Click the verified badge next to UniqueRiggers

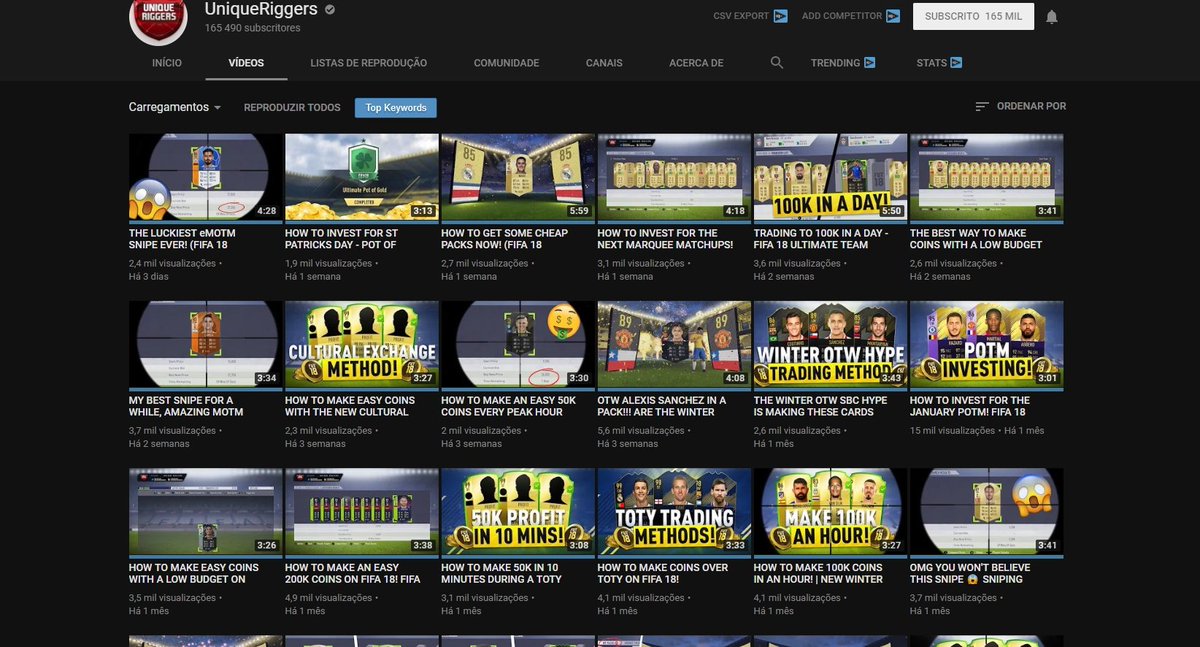point(330,10)
